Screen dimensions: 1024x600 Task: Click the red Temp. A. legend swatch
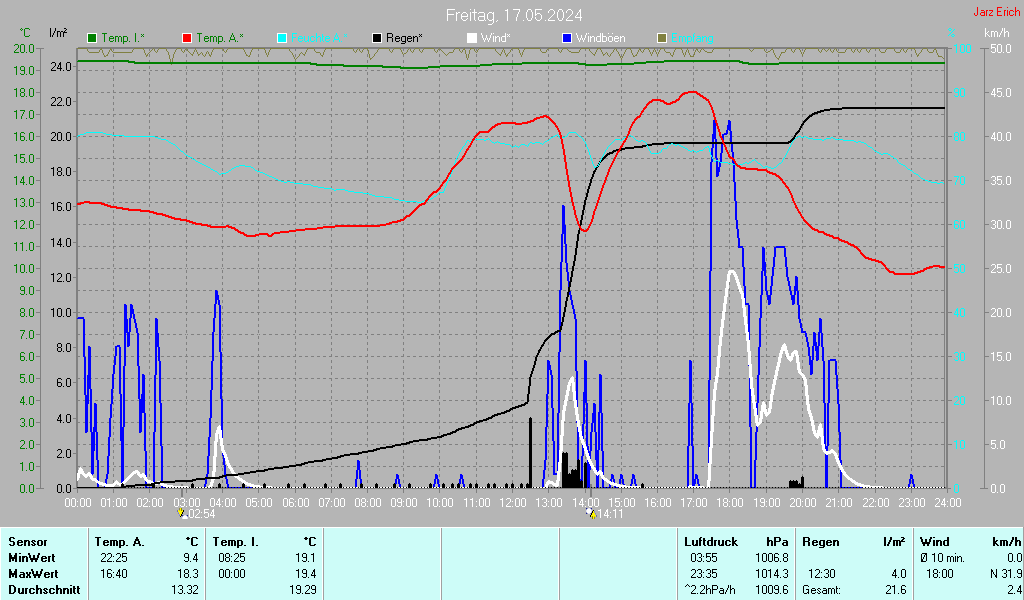coord(187,38)
